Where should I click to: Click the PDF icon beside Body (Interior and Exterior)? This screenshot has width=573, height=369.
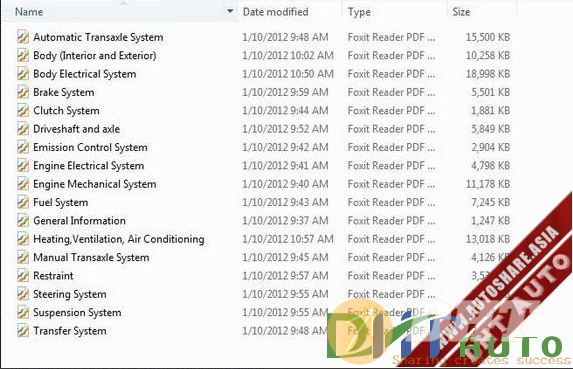23,55
